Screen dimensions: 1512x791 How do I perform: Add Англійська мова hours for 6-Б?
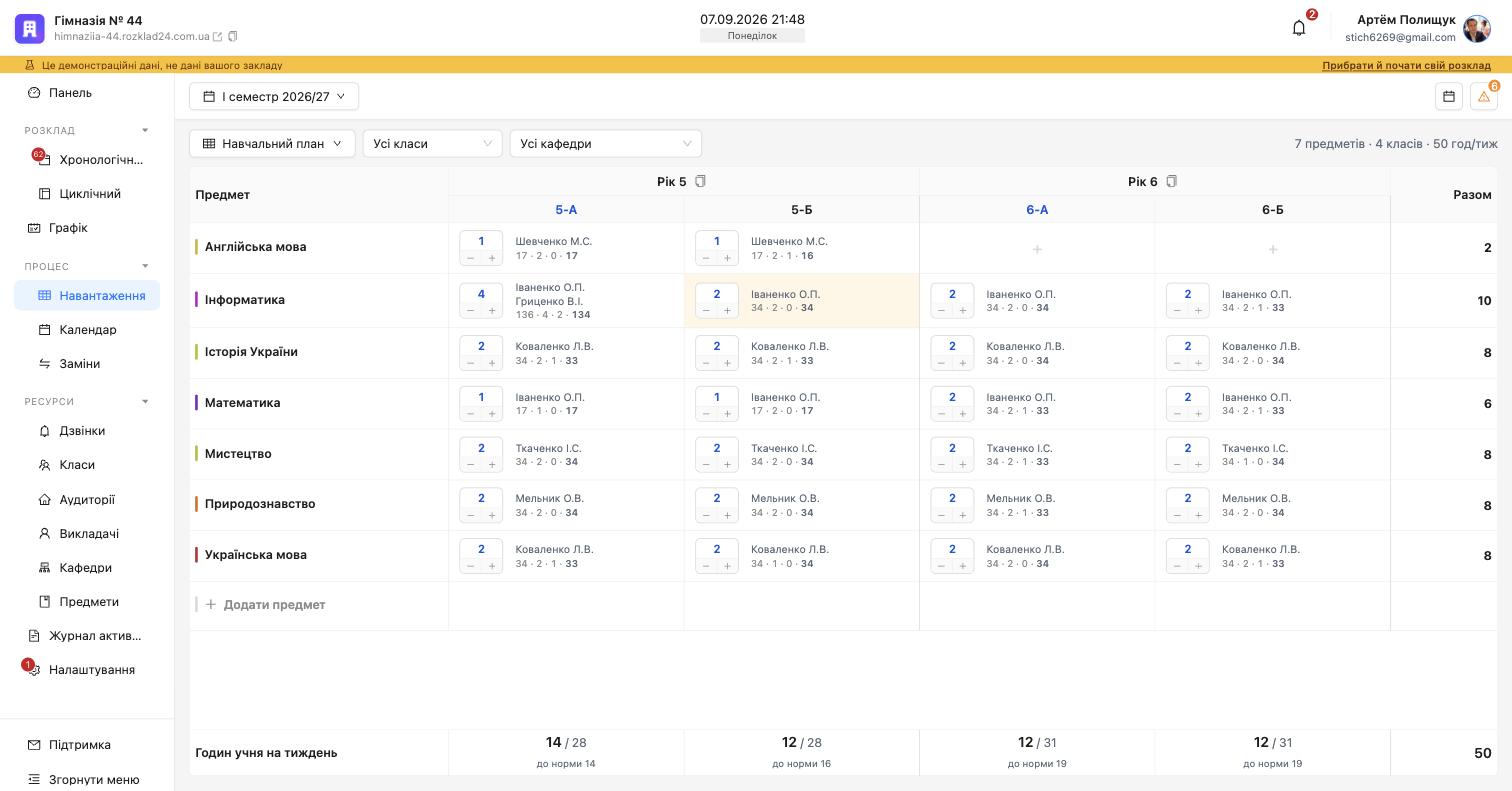pos(1273,249)
